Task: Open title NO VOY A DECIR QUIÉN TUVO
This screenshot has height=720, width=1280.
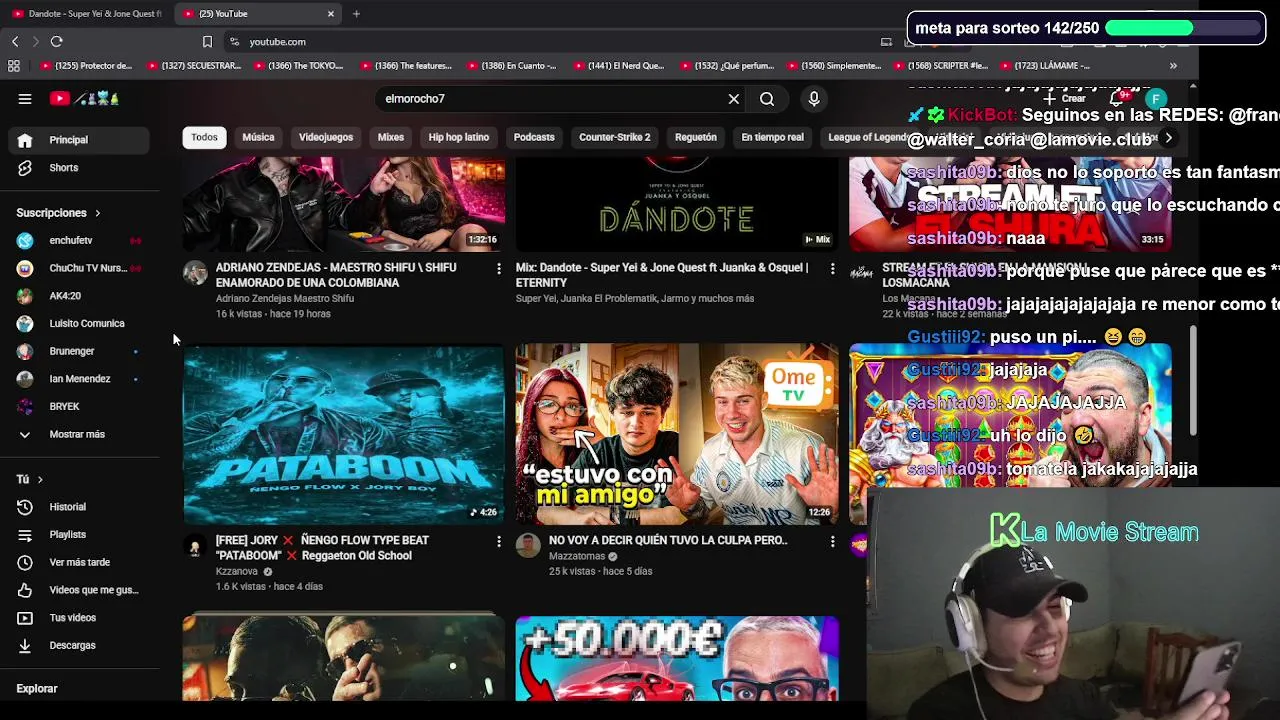Action: [x=668, y=540]
